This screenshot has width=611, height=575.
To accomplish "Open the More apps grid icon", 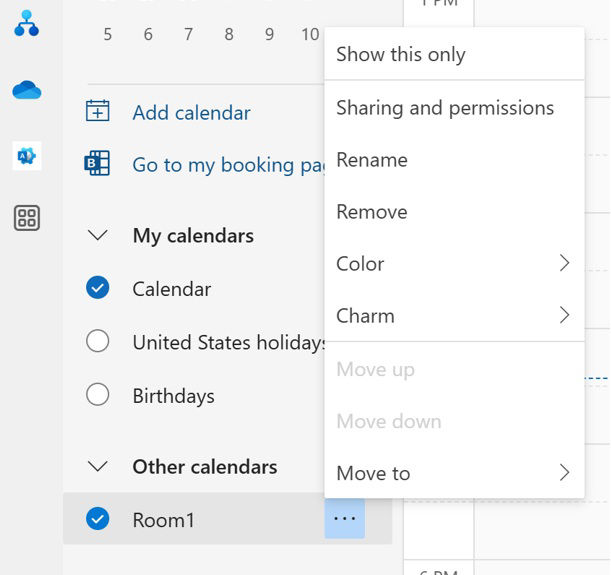I will (x=27, y=218).
